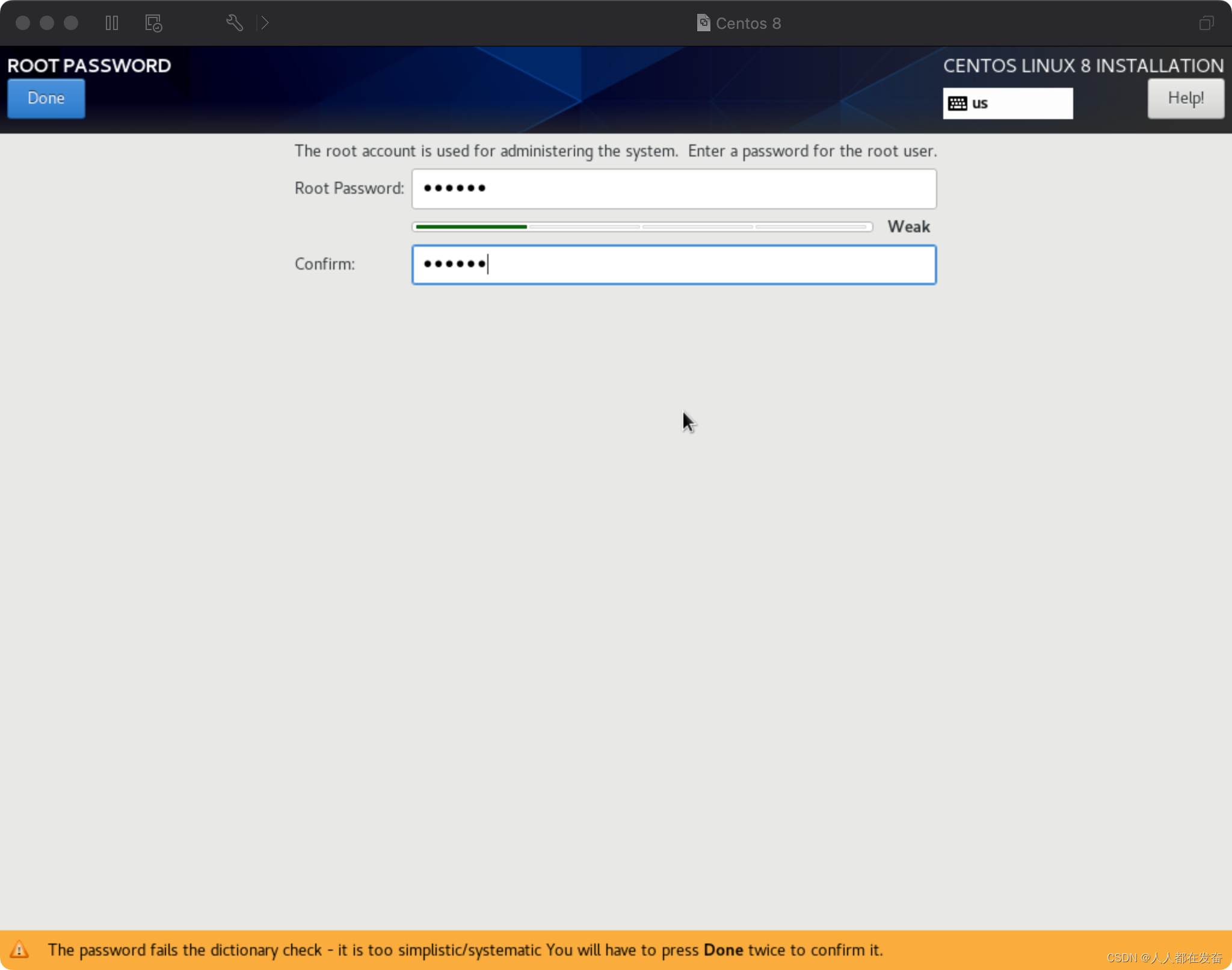Close the Centos 8 VM window
The height and width of the screenshot is (970, 1232).
coord(23,23)
